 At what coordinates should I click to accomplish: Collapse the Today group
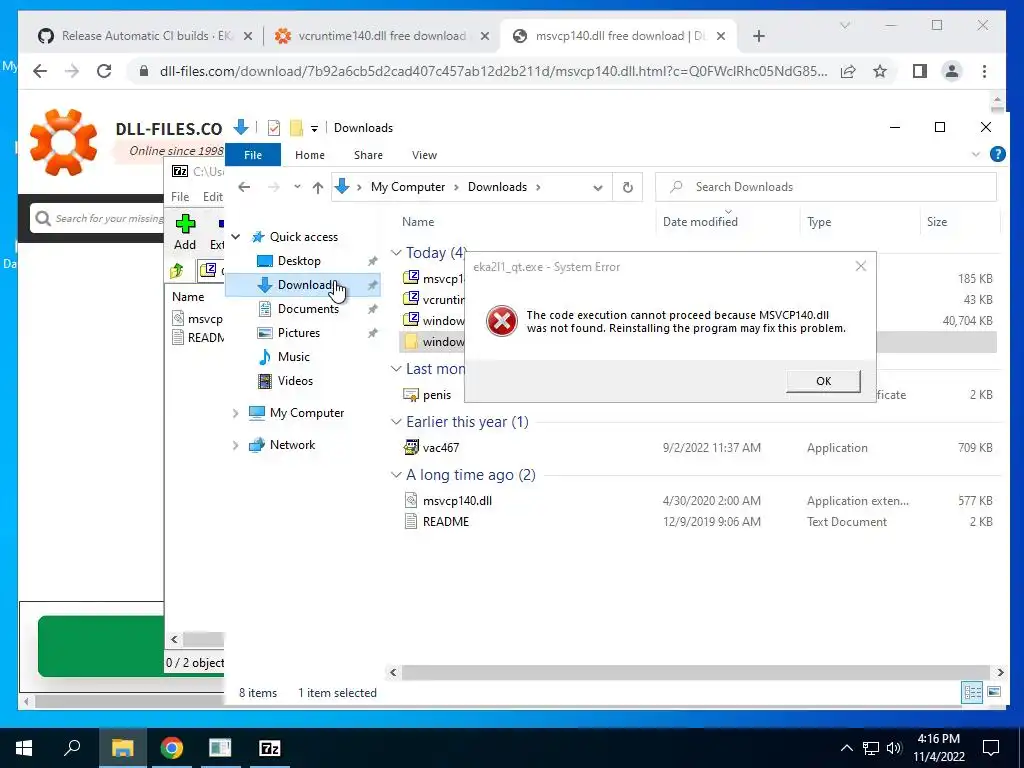396,252
